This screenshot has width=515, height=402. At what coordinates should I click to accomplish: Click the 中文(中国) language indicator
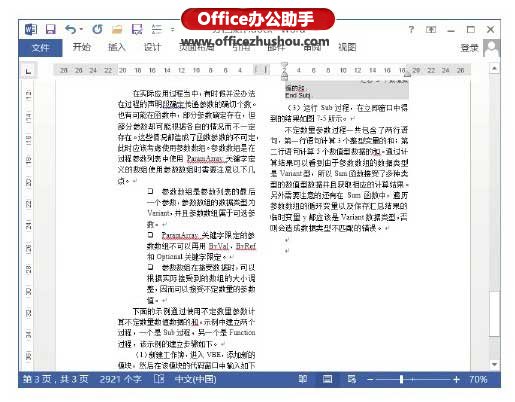click(195, 379)
